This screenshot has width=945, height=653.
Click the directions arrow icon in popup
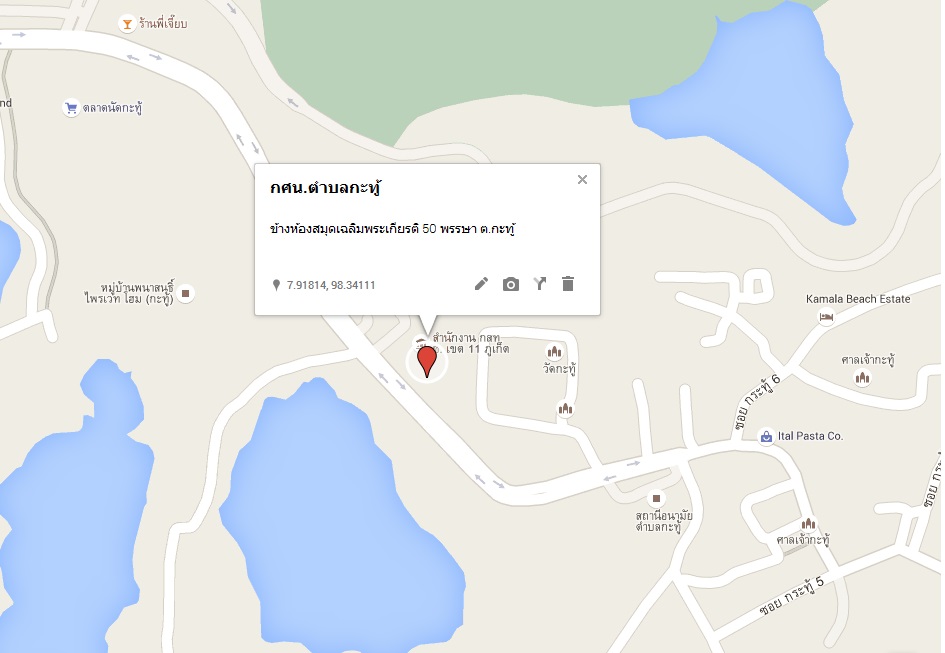coord(540,284)
